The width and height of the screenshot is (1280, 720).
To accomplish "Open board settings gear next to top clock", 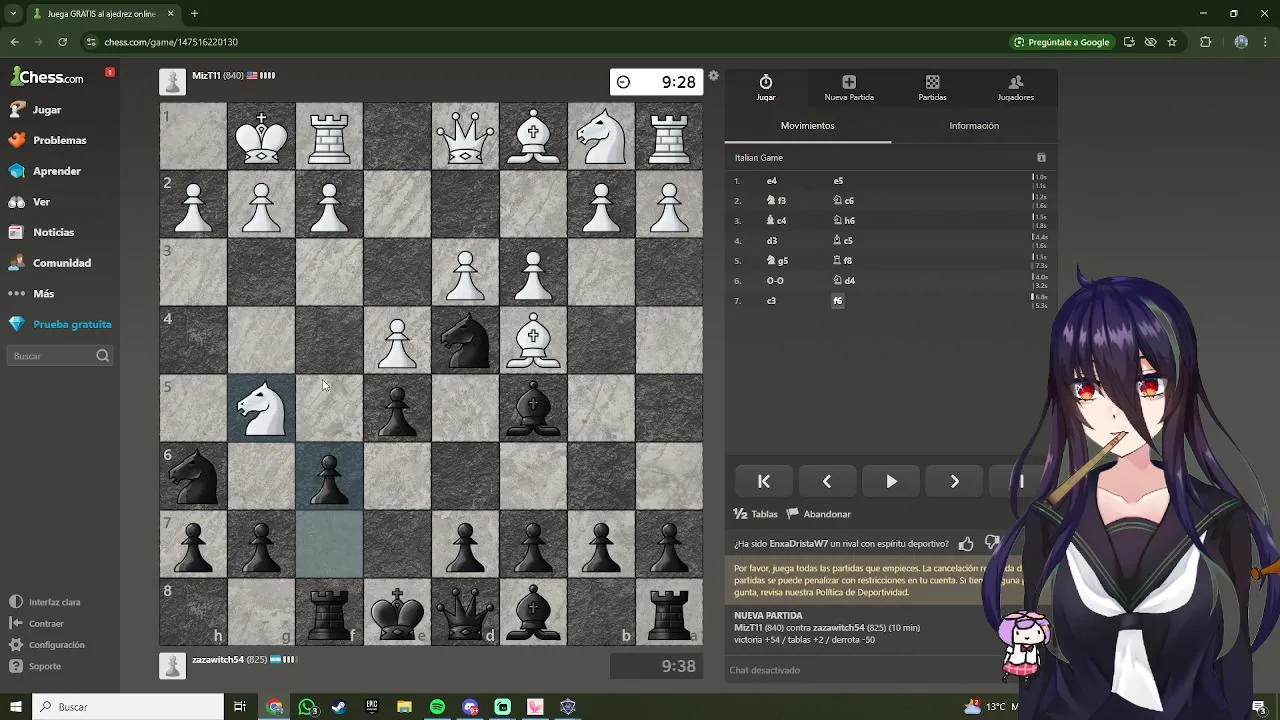I will point(713,76).
